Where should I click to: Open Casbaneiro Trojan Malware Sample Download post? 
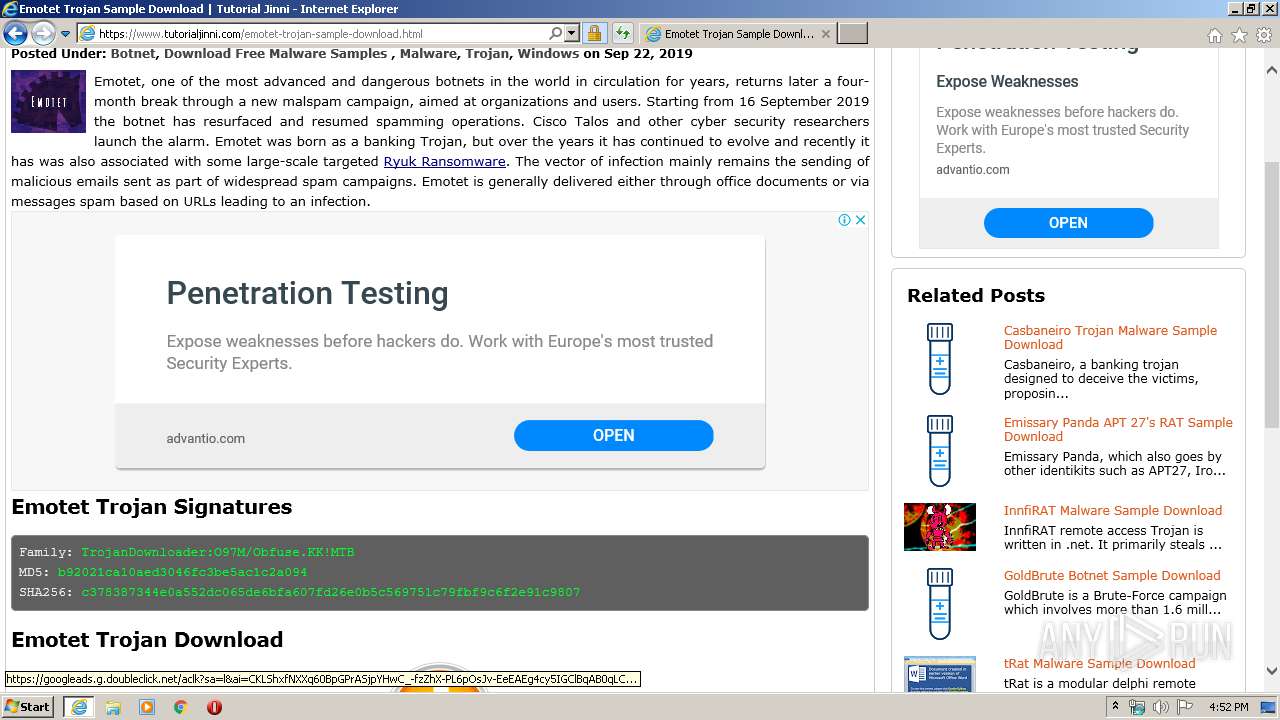(x=1110, y=337)
